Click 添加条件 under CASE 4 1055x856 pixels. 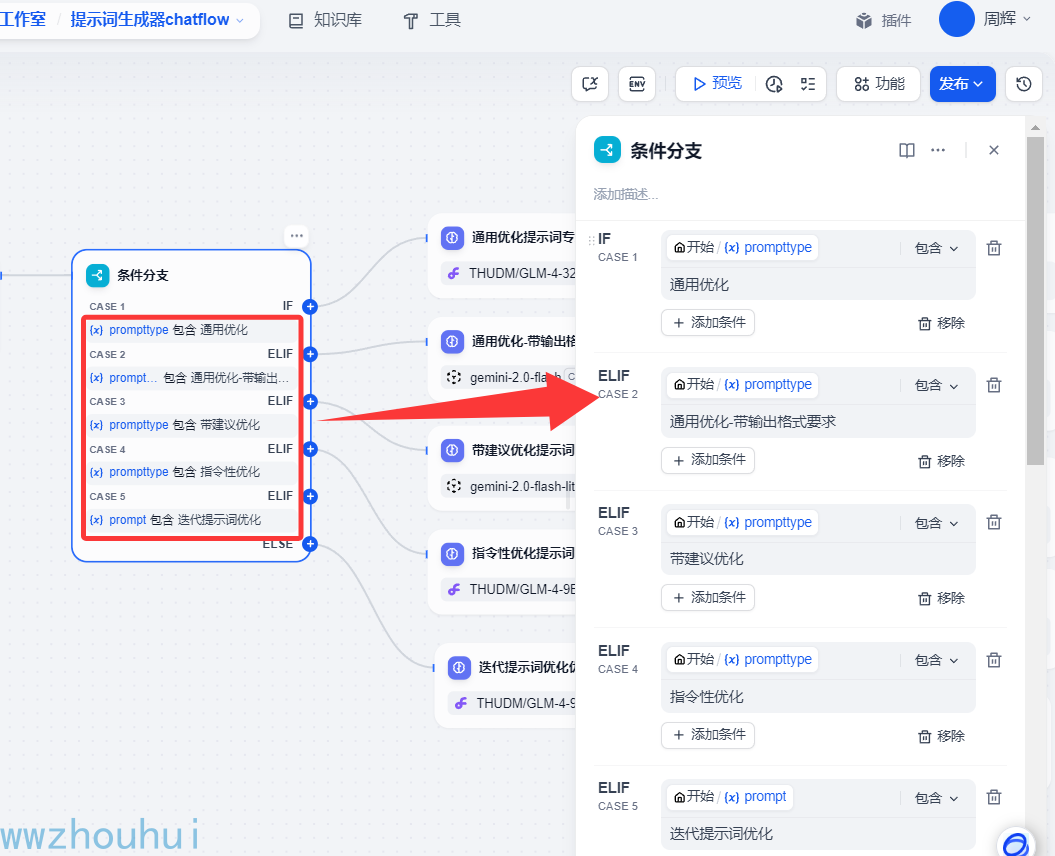[708, 735]
